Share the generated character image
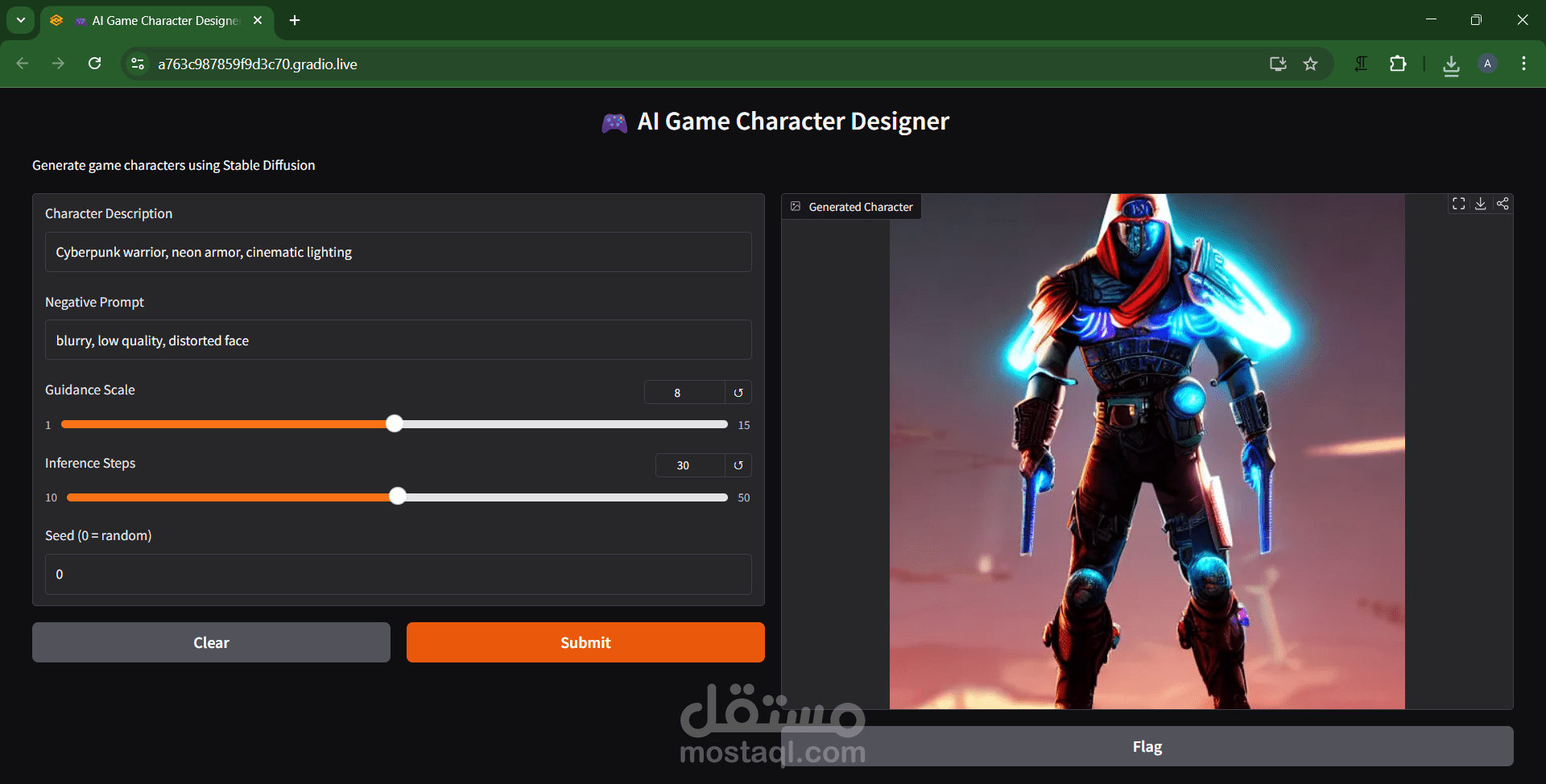The width and height of the screenshot is (1546, 784). [1503, 204]
